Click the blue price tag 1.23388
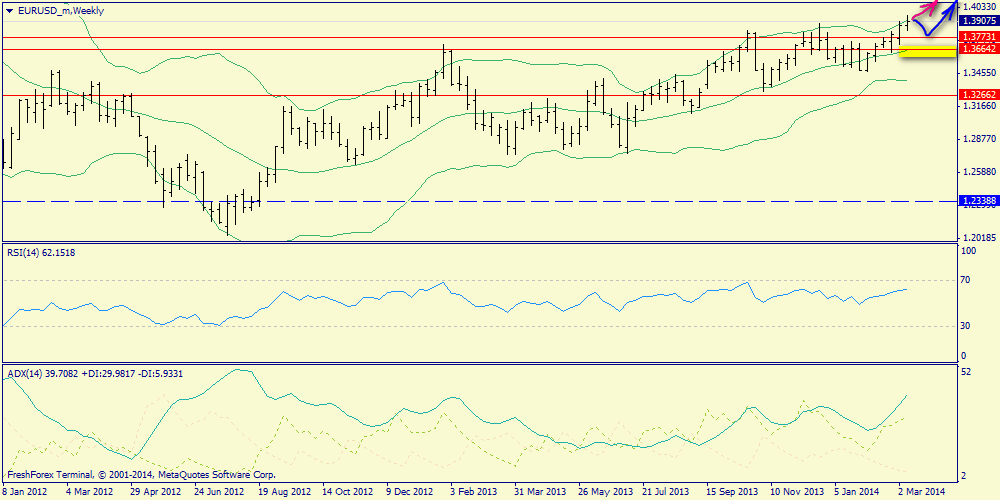 point(977,201)
